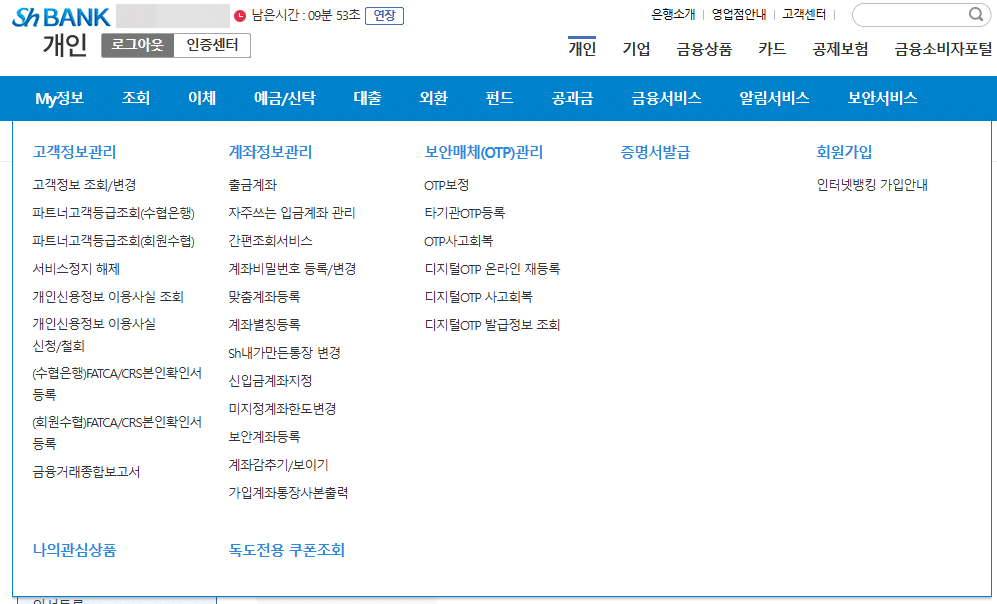Open 조회 in blue menu bar

(136, 98)
